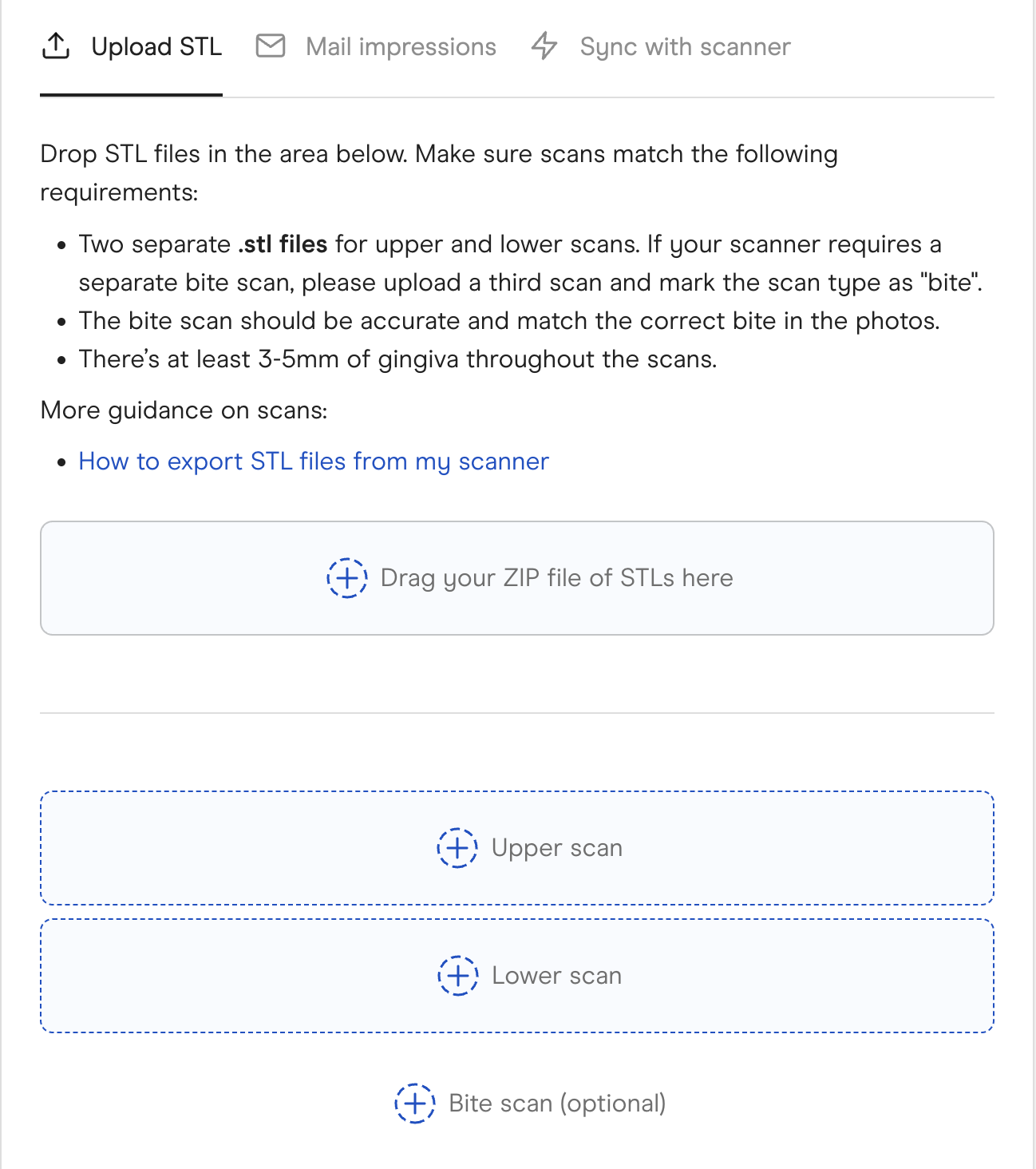Click the lightning bolt Sync icon

pos(544,46)
